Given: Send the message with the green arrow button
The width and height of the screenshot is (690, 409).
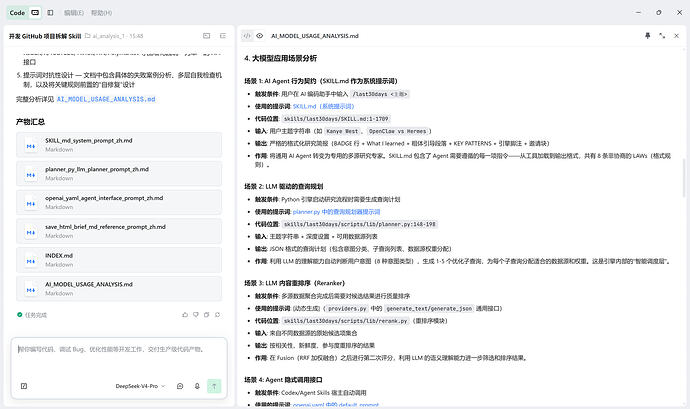Looking at the screenshot, I should click(x=214, y=386).
